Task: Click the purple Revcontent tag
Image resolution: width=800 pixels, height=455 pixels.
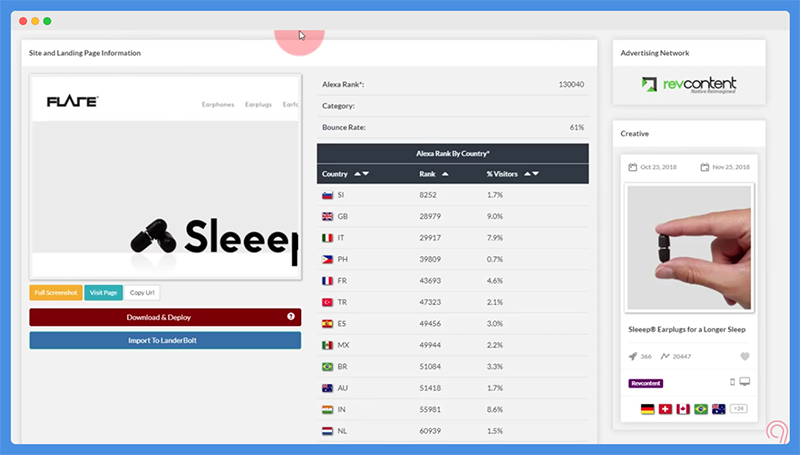Action: 645,383
